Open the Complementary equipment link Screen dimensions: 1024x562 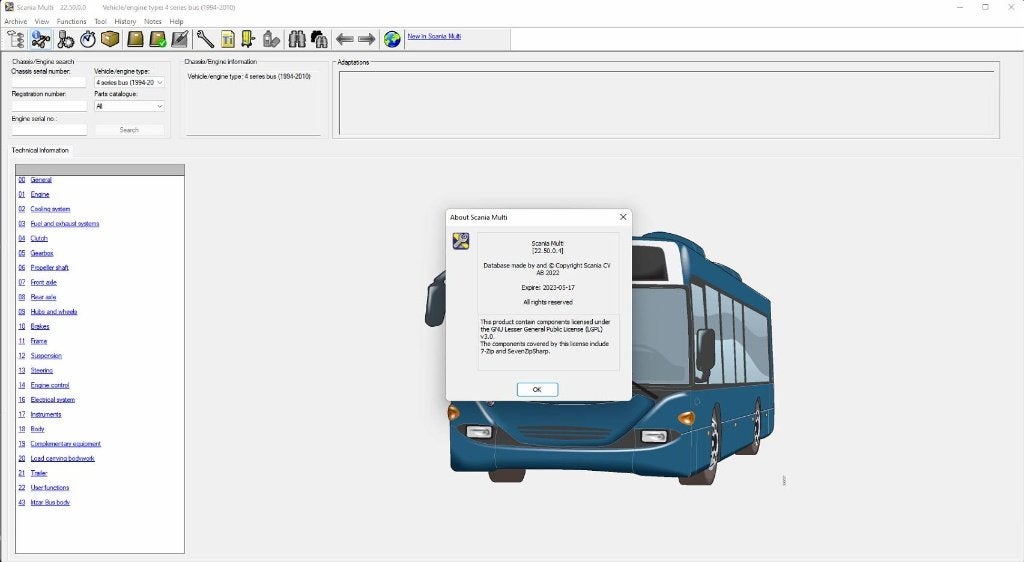click(x=65, y=444)
